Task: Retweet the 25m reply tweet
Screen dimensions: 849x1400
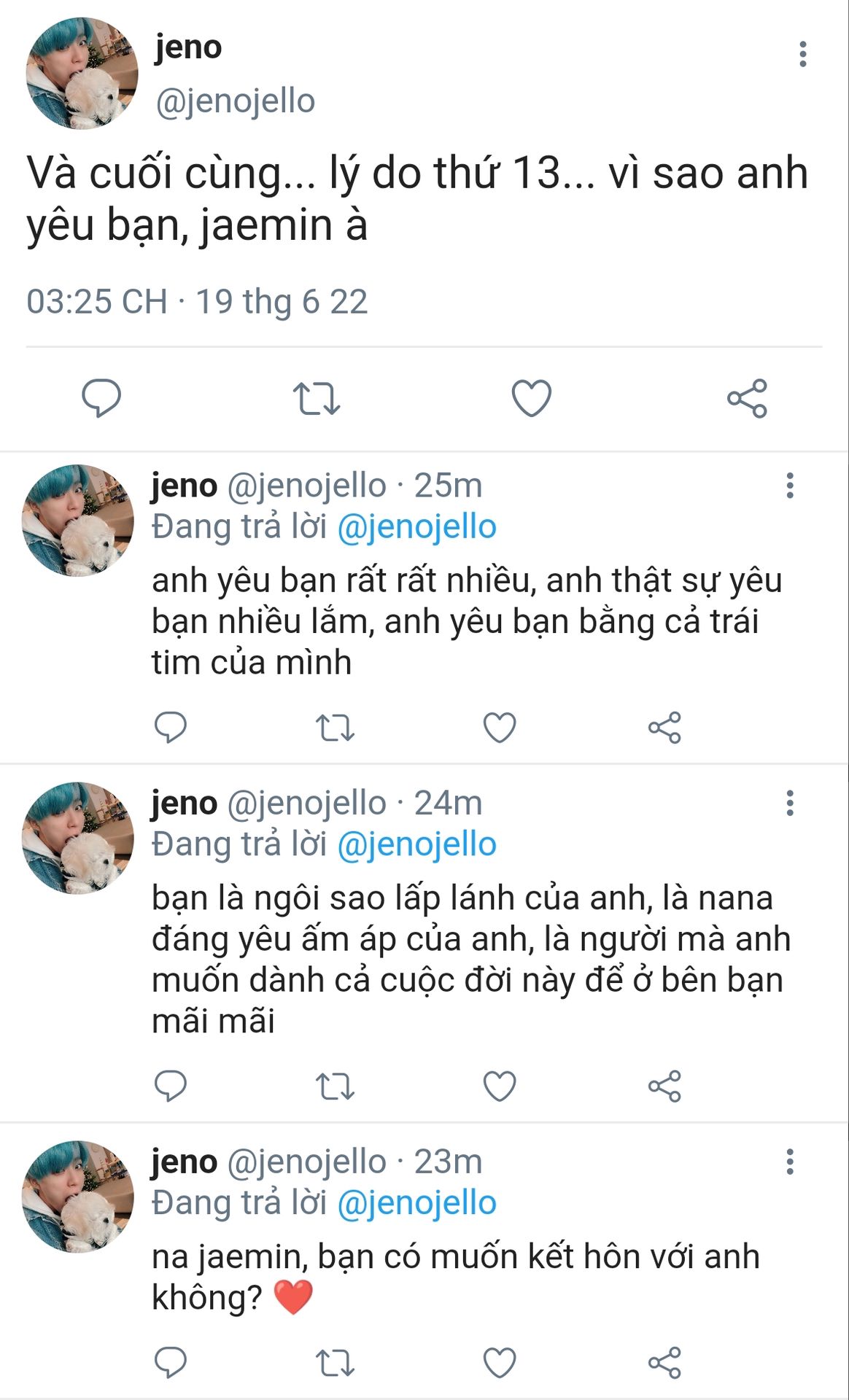Action: (x=335, y=728)
